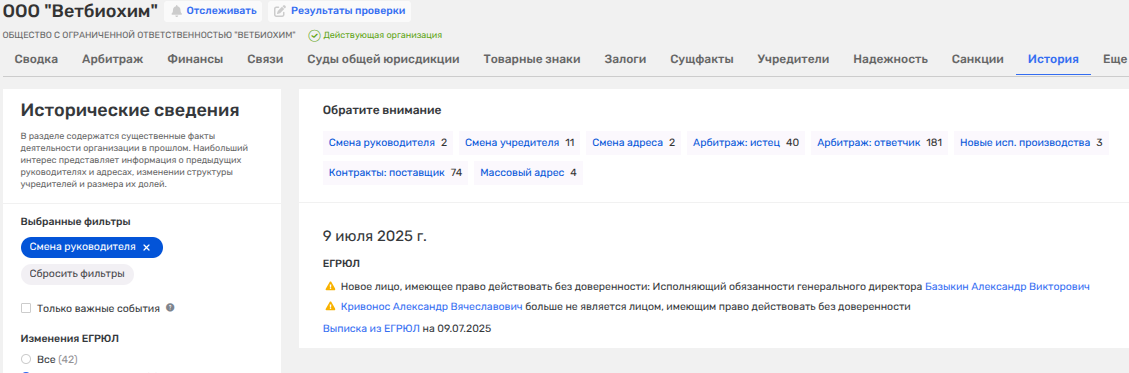Open Результаты проверки button
The image size is (1129, 373).
[340, 11]
